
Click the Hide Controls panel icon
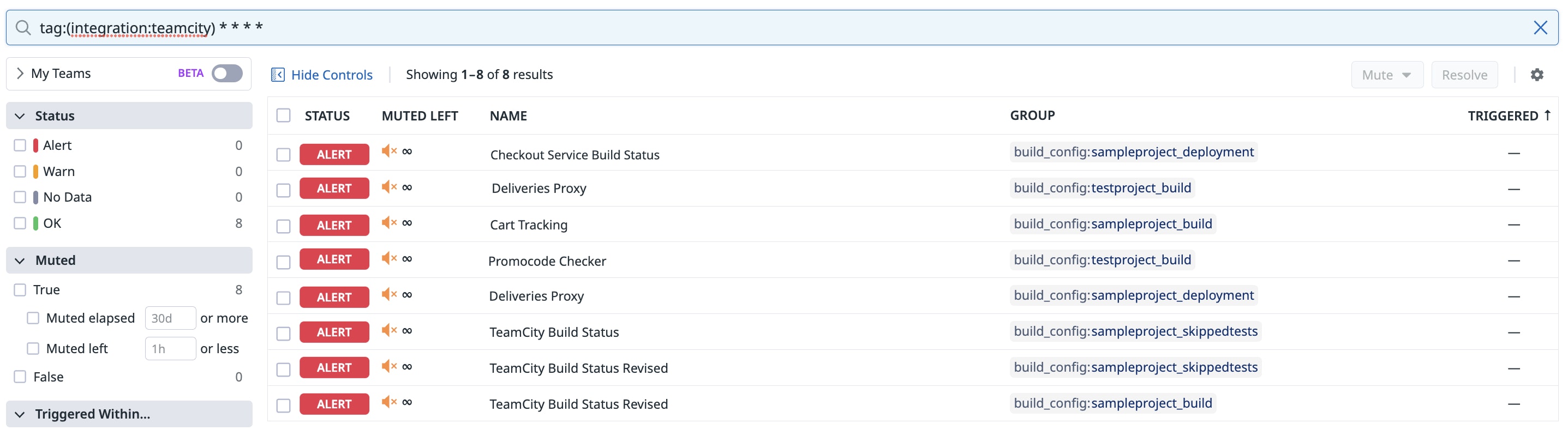click(x=278, y=75)
